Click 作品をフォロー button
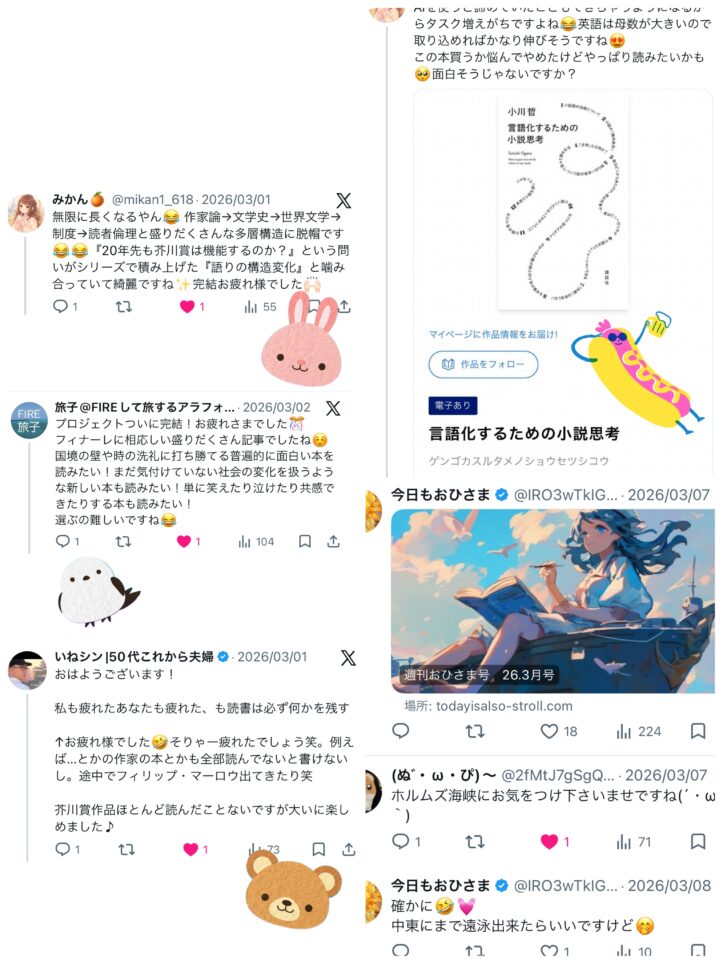723x964 pixels. (483, 364)
